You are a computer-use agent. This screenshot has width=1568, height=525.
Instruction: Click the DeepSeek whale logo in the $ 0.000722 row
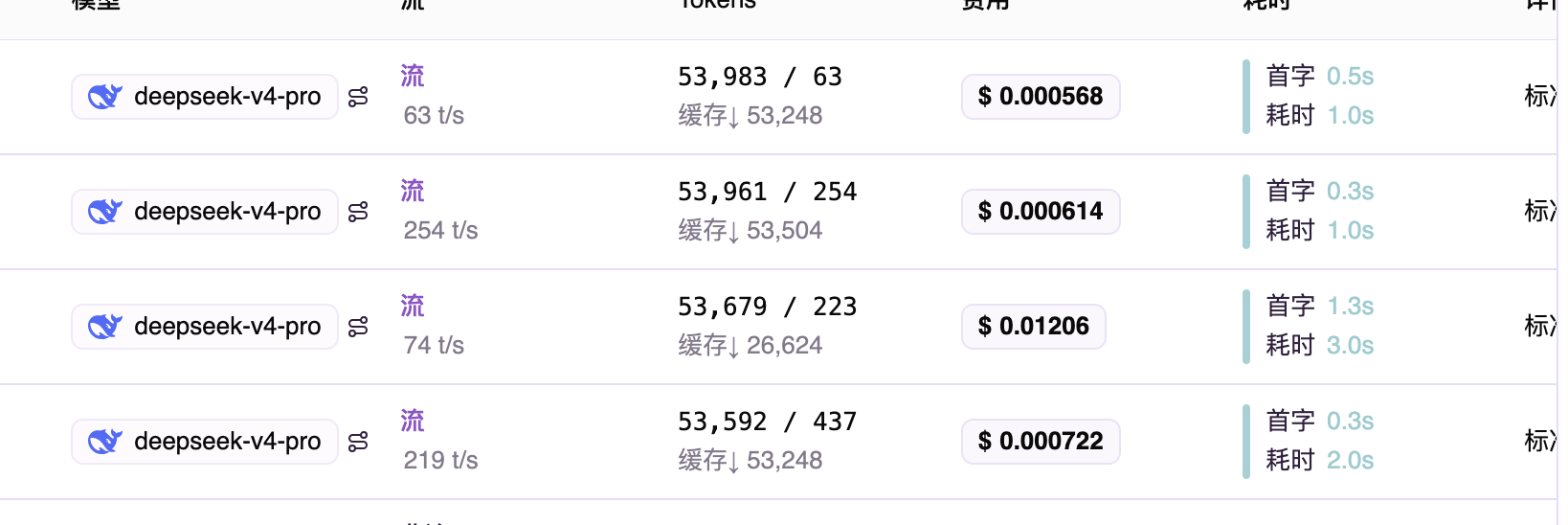105,442
